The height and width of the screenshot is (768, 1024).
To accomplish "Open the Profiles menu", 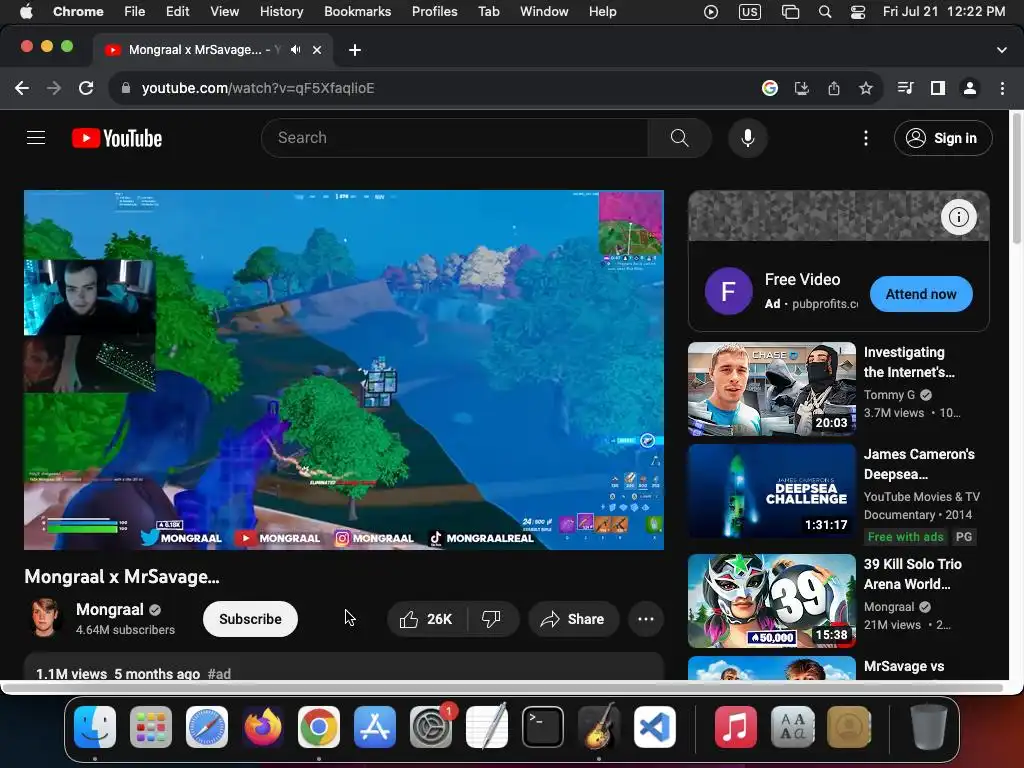I will (x=434, y=12).
